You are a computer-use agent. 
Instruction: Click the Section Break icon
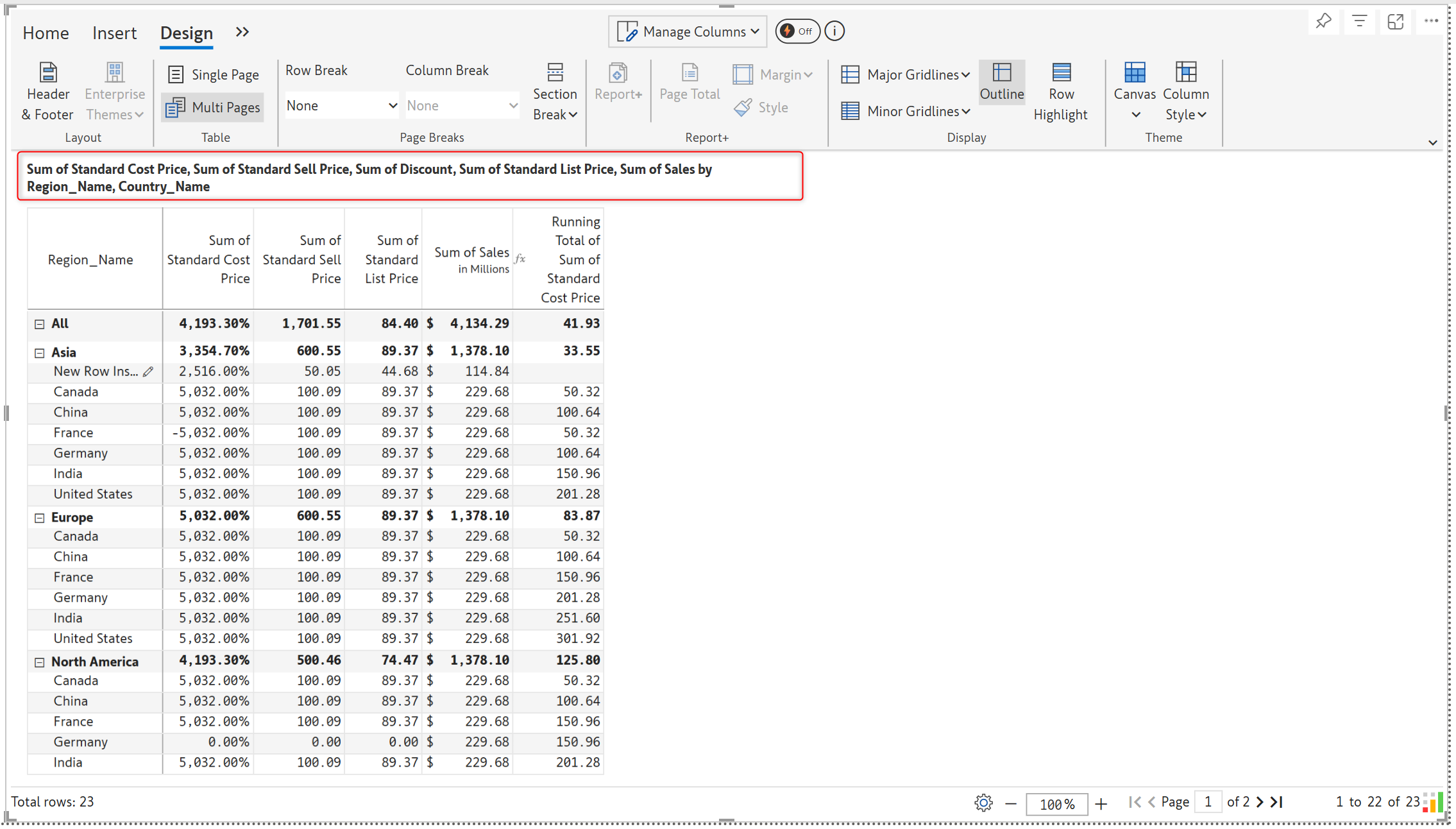(x=555, y=73)
